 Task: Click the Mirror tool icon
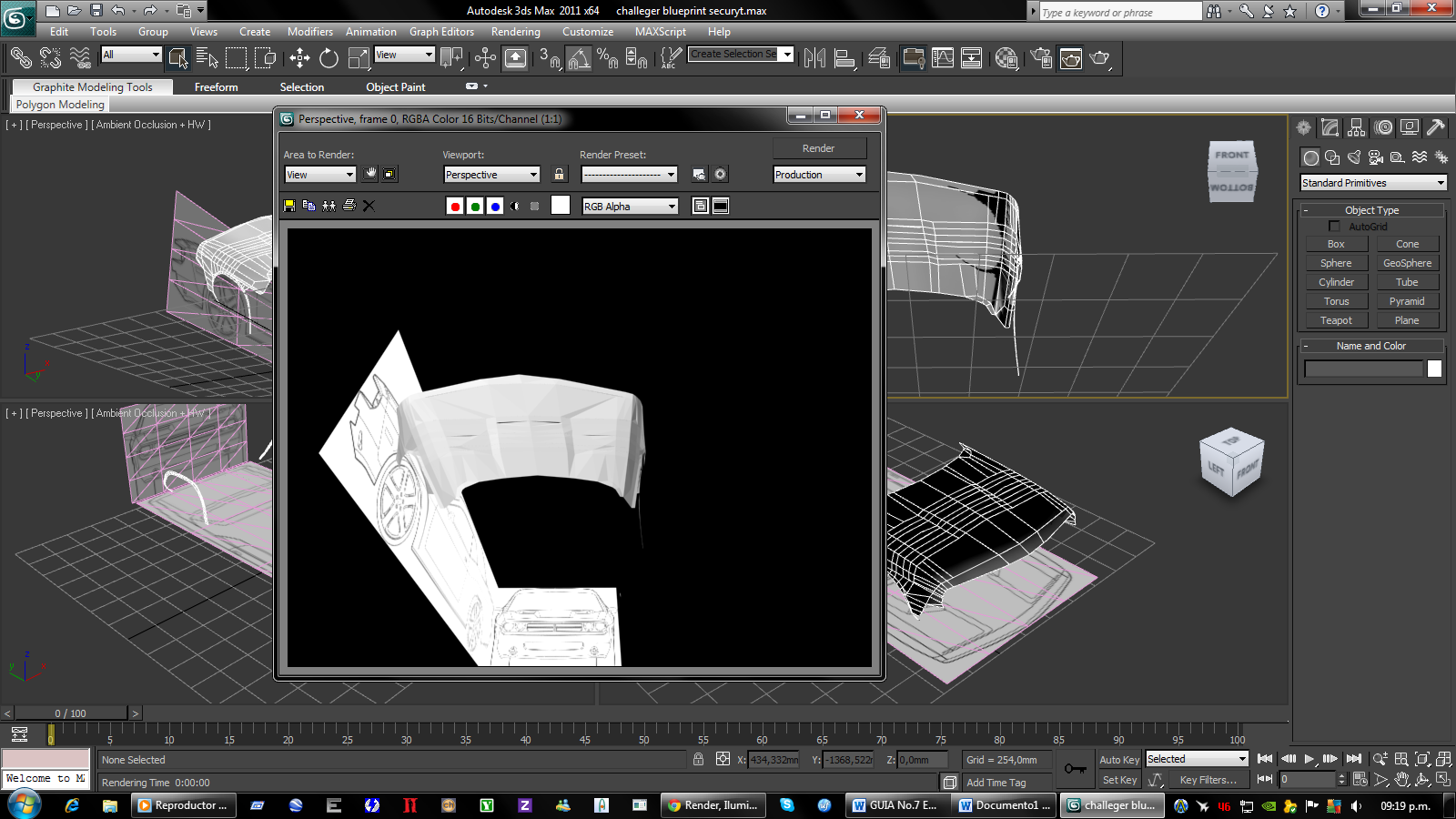coord(814,58)
